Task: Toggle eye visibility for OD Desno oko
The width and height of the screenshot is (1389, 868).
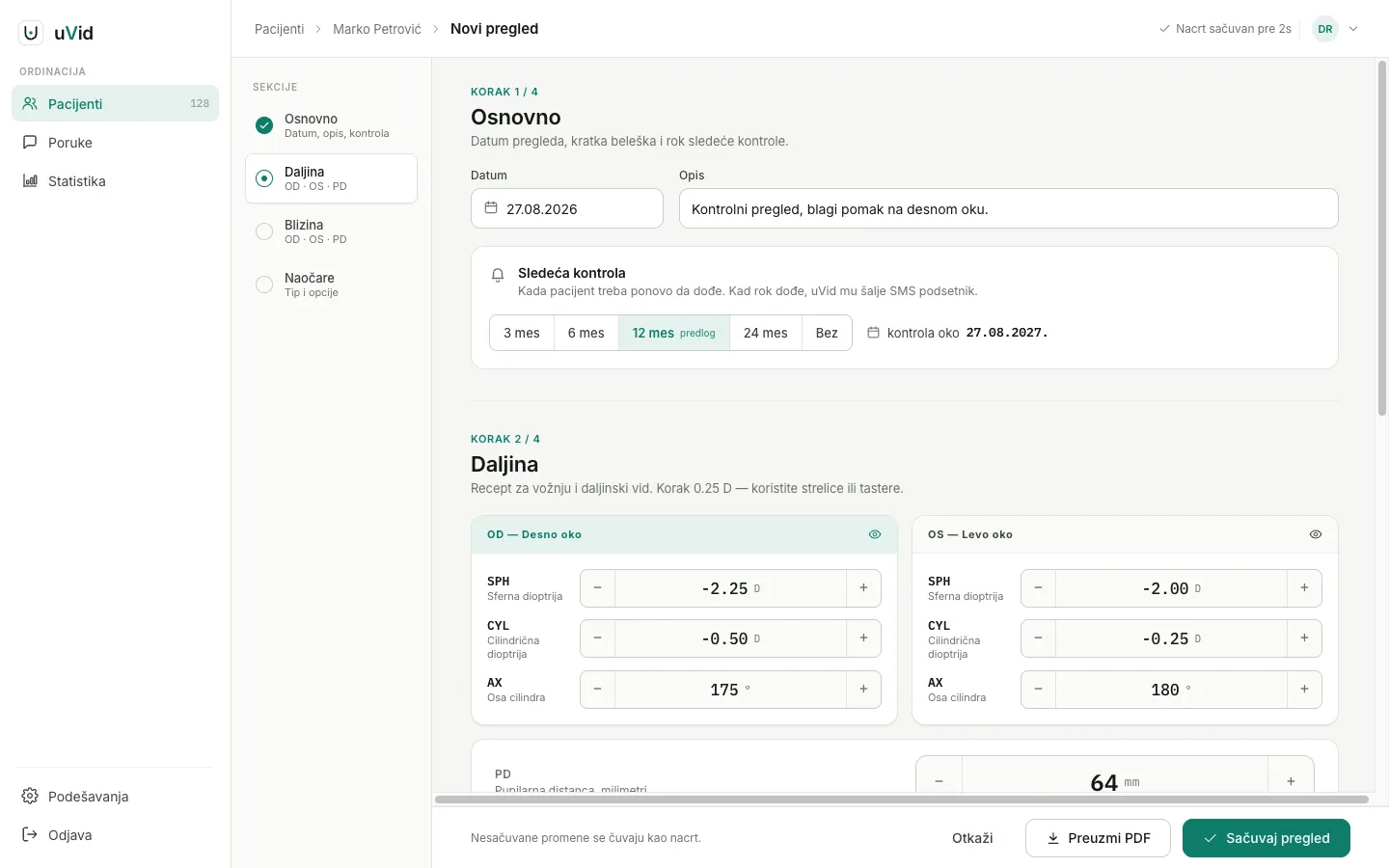Action: [x=875, y=534]
